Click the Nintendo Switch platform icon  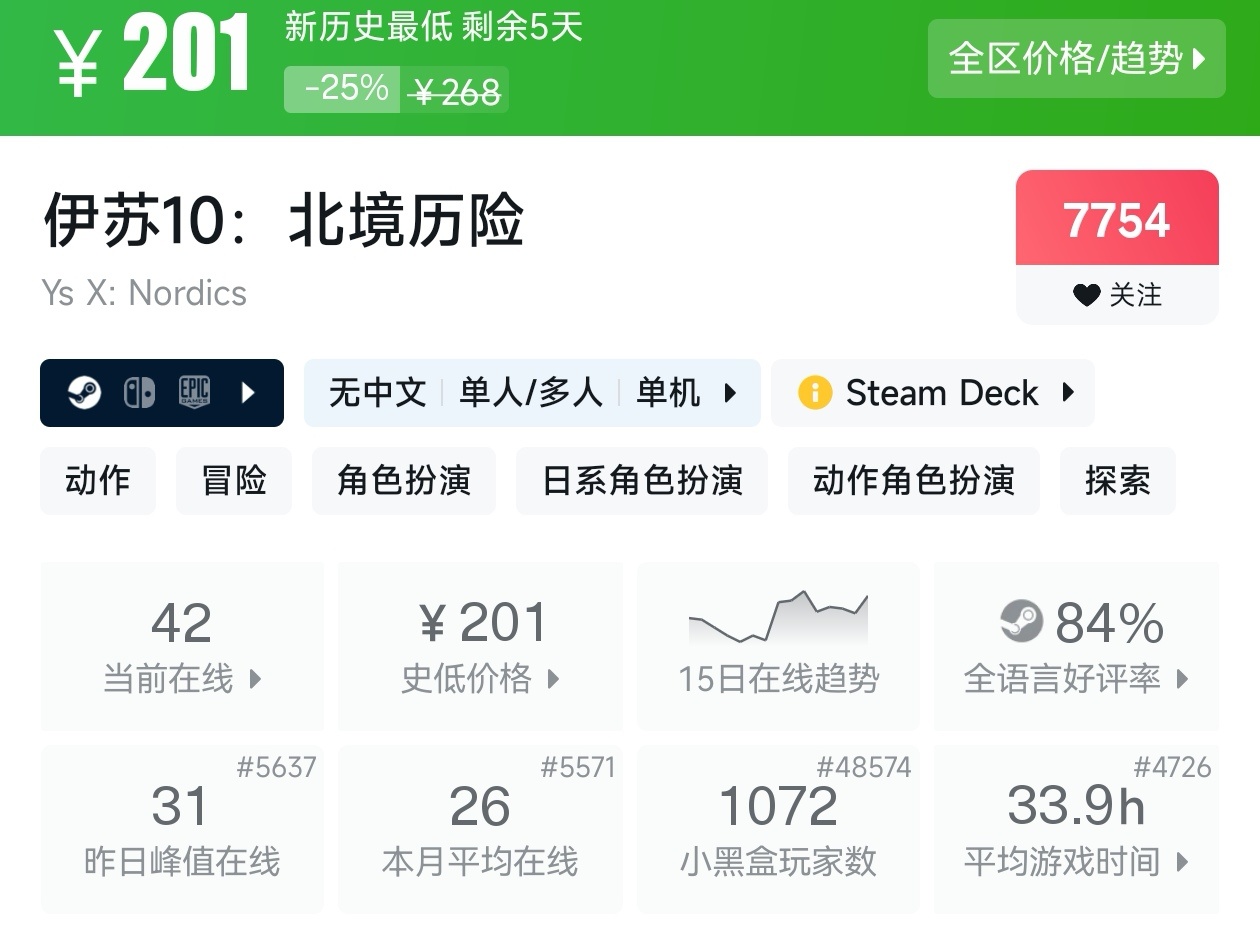(x=139, y=393)
